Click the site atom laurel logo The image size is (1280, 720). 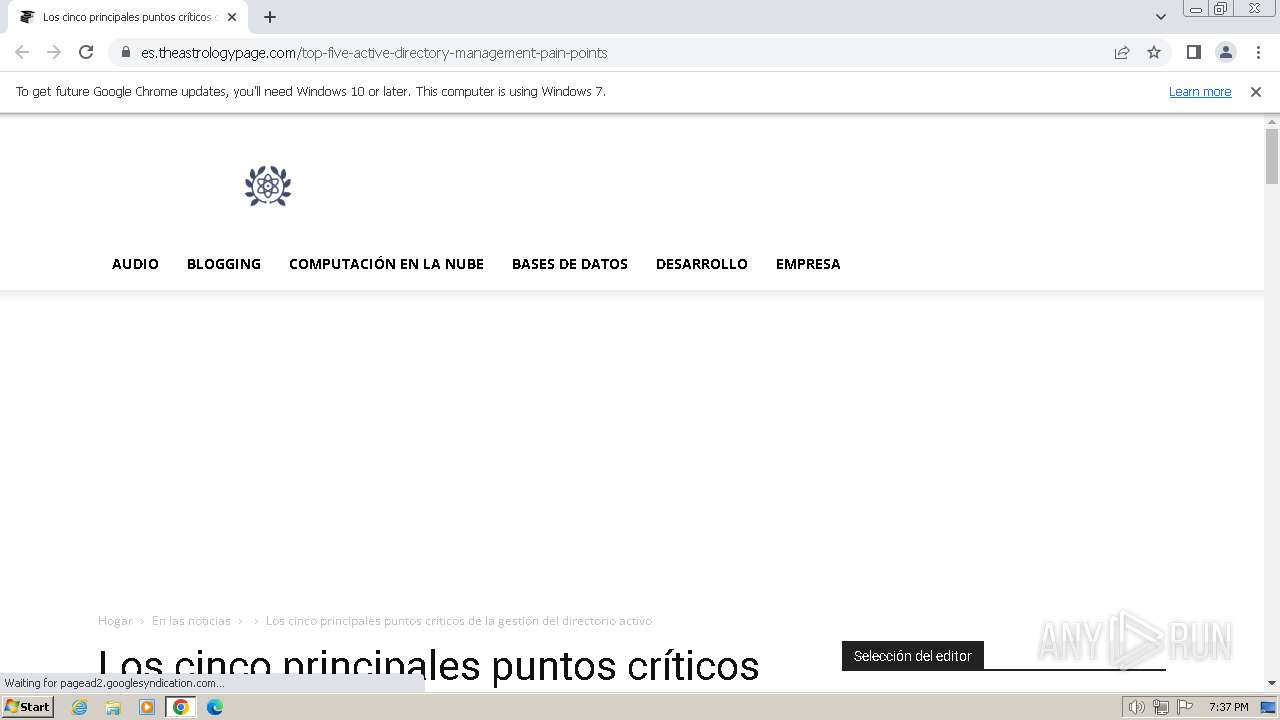[x=268, y=186]
